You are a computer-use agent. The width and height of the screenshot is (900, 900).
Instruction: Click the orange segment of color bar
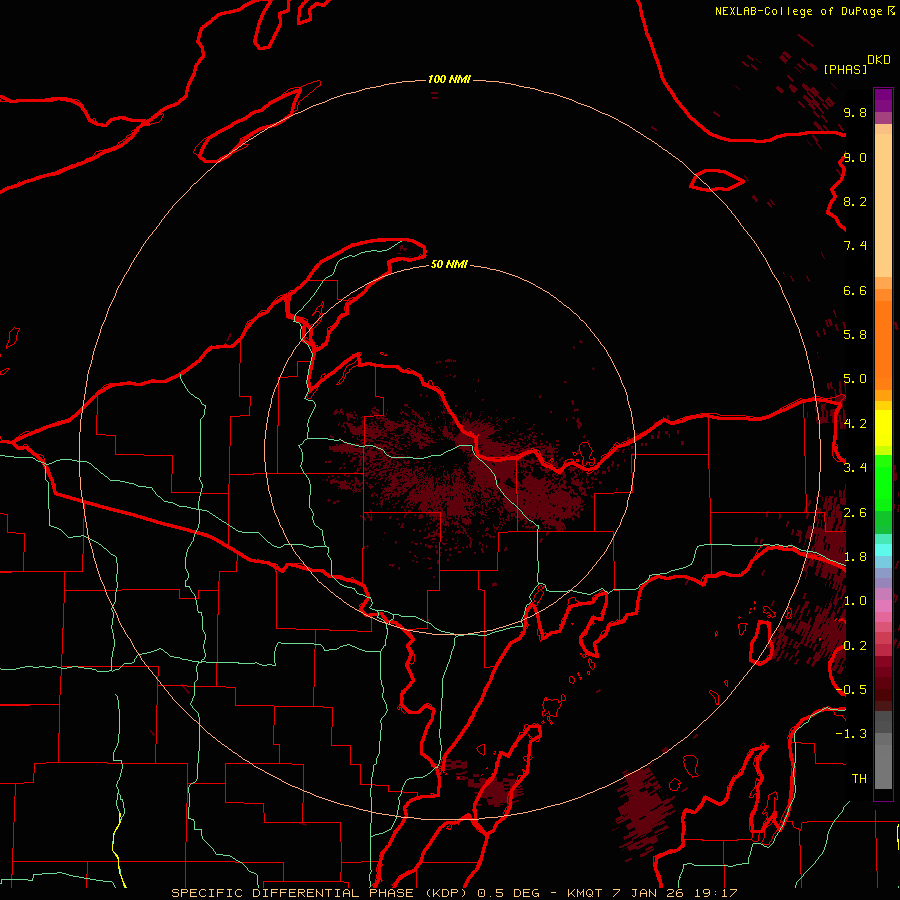(883, 345)
